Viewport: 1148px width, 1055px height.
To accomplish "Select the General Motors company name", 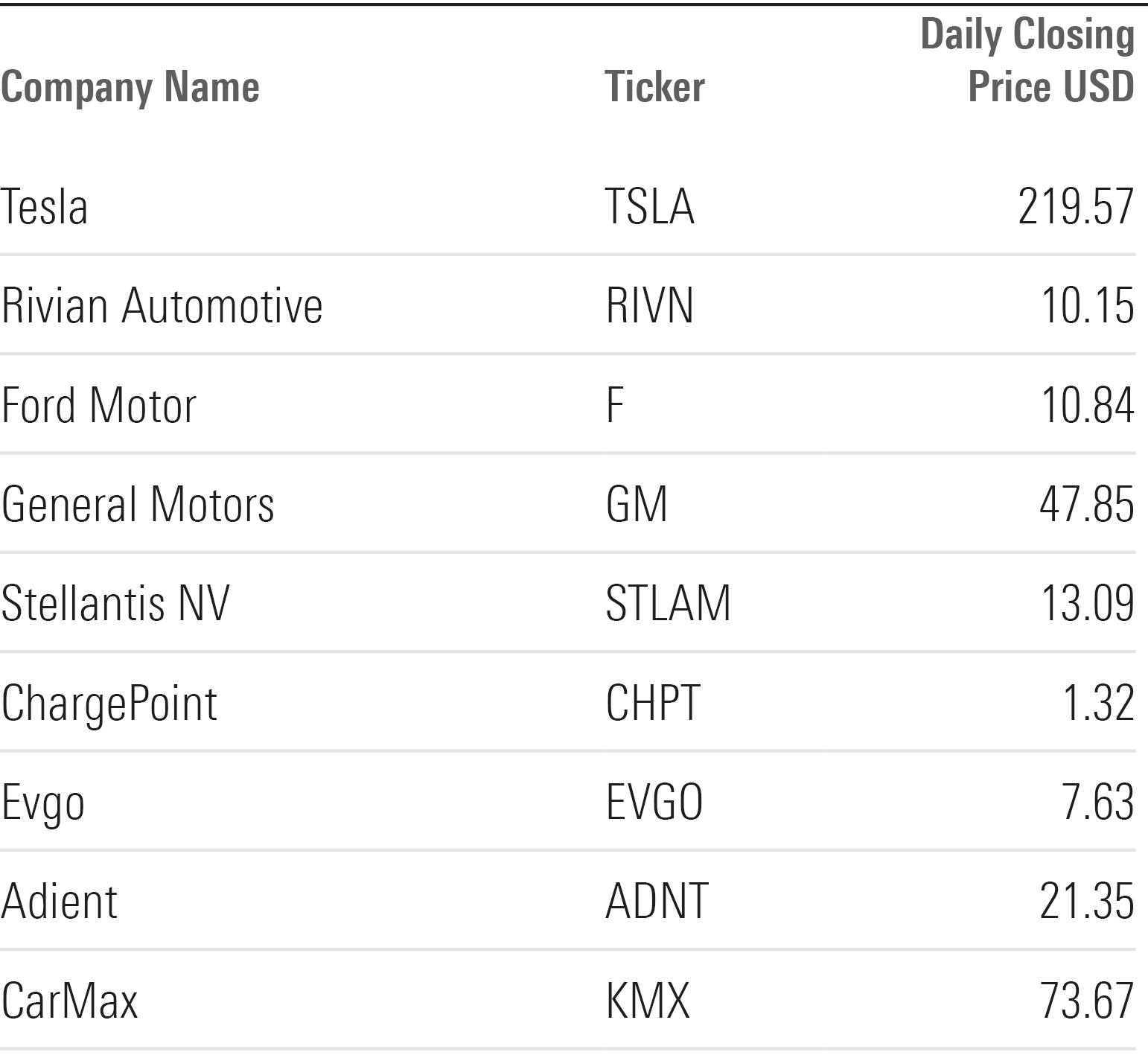I will (x=138, y=504).
